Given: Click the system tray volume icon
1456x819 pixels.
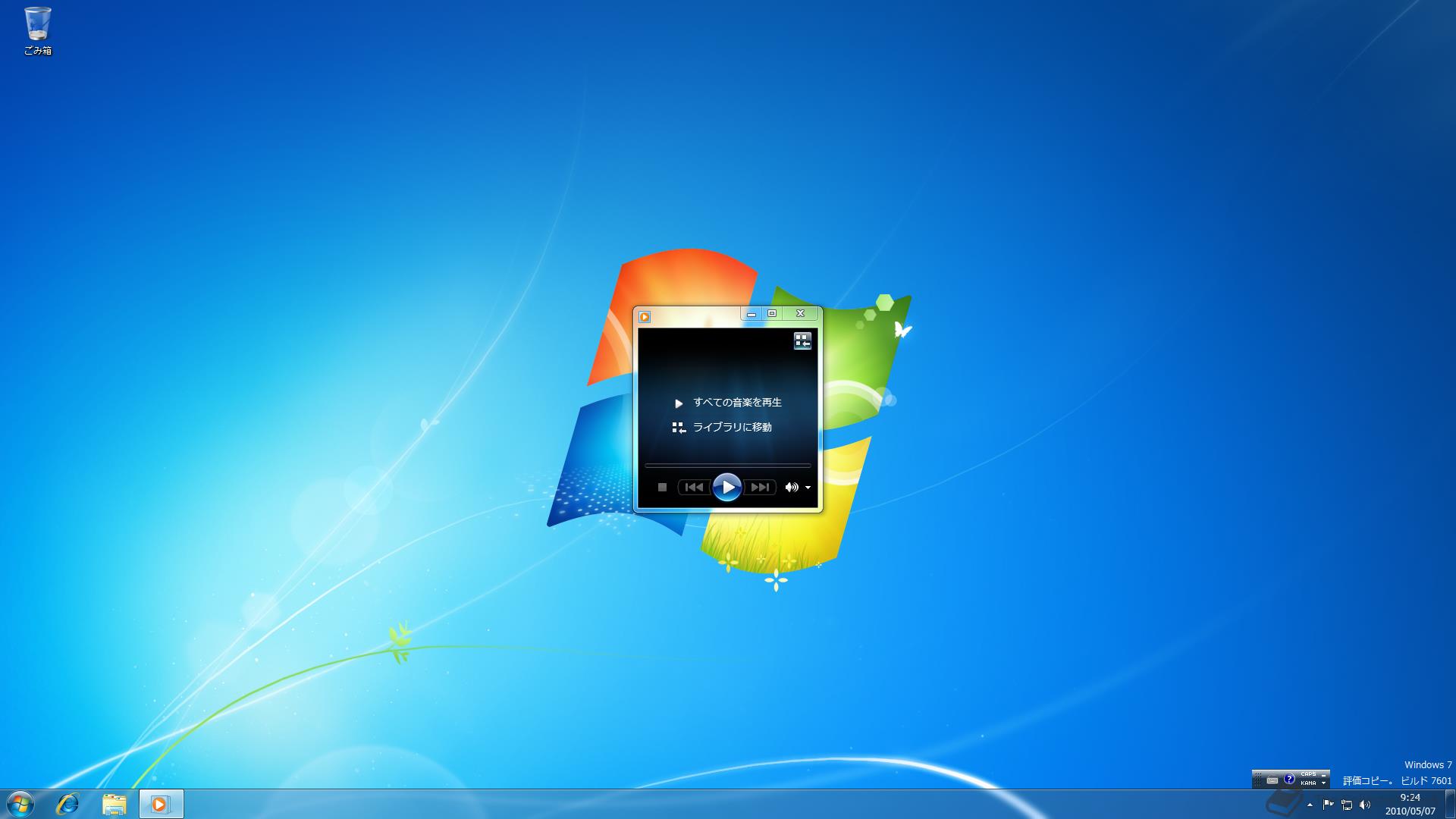Looking at the screenshot, I should click(x=1365, y=805).
